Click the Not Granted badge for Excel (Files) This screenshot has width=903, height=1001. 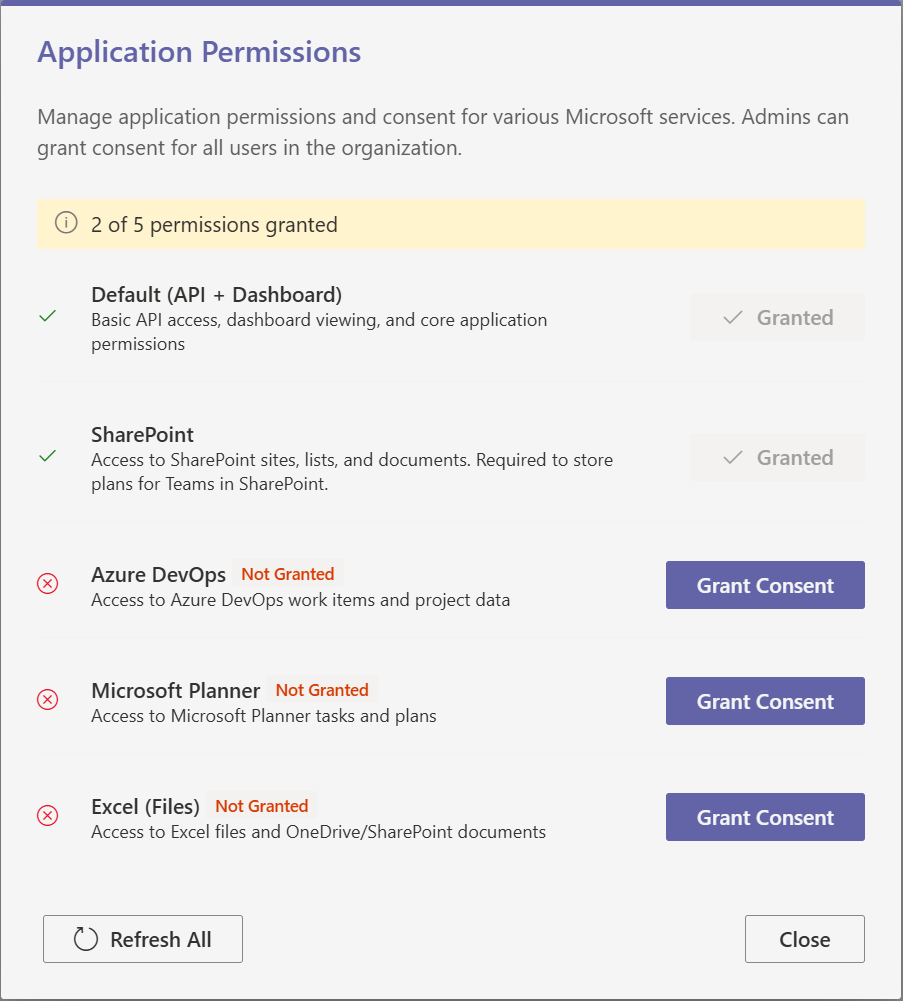261,806
